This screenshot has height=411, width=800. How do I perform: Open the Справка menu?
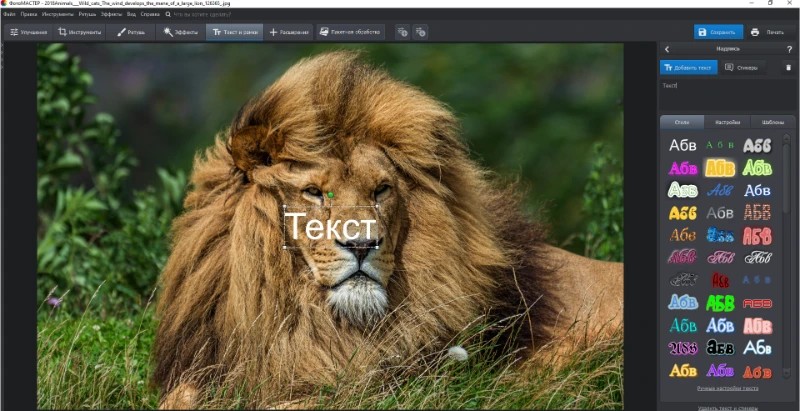(150, 15)
